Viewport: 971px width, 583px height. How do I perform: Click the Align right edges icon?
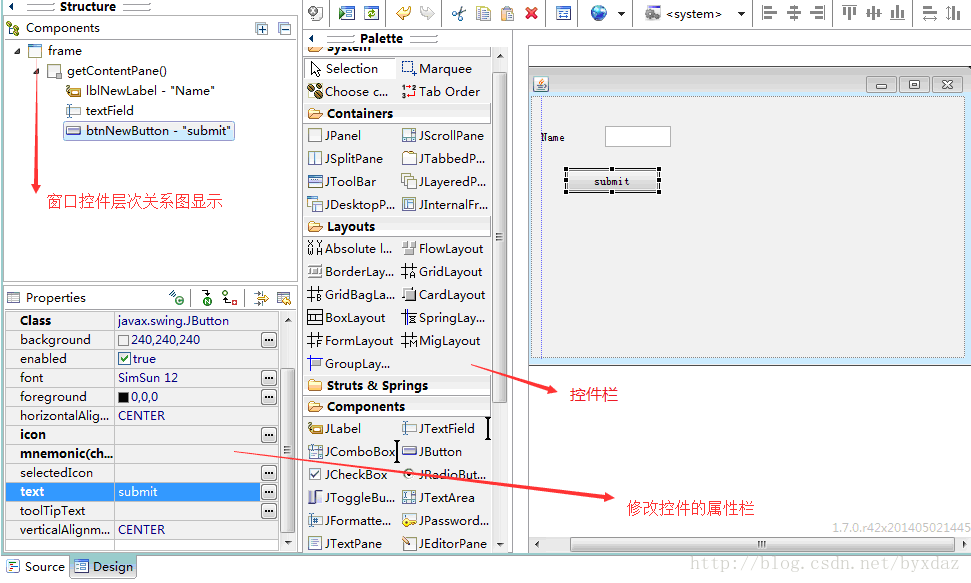coord(817,13)
